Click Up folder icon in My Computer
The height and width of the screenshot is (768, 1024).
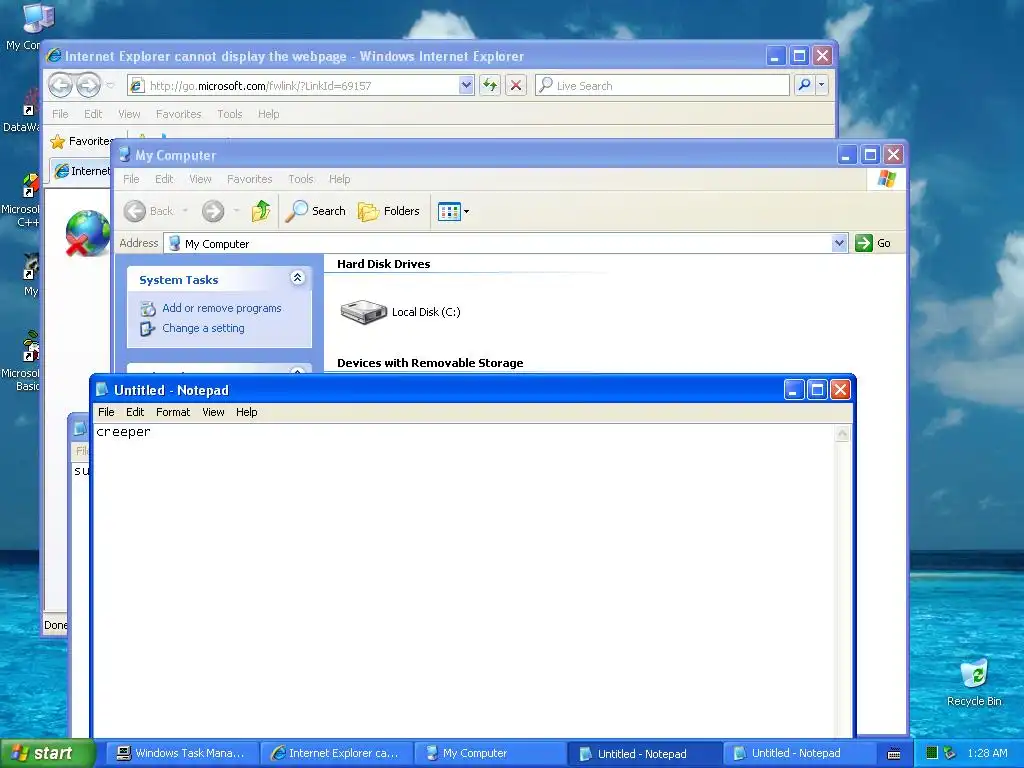(x=261, y=211)
